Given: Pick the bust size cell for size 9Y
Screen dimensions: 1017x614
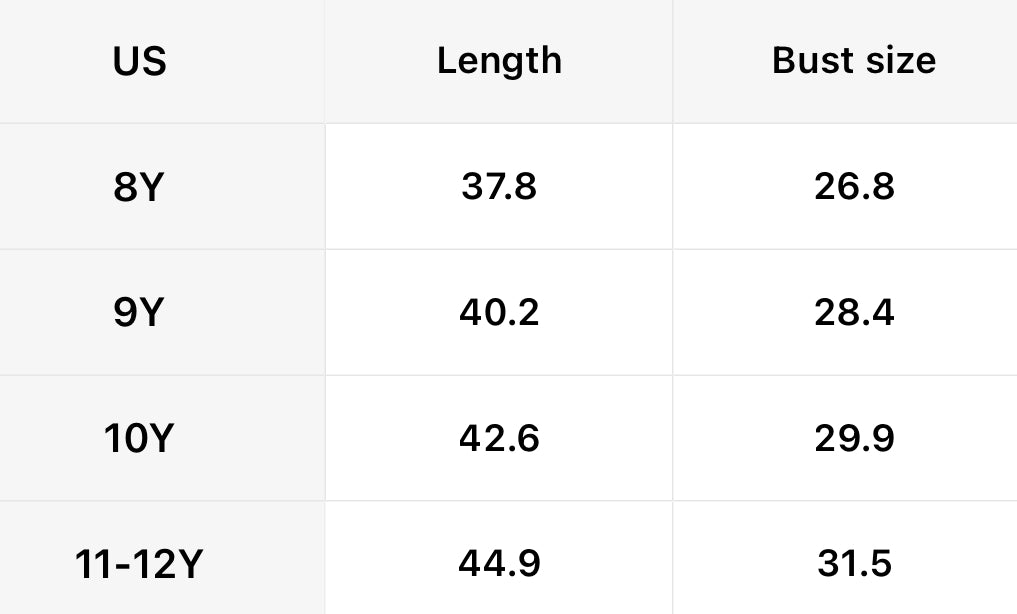Looking at the screenshot, I should [x=854, y=313].
